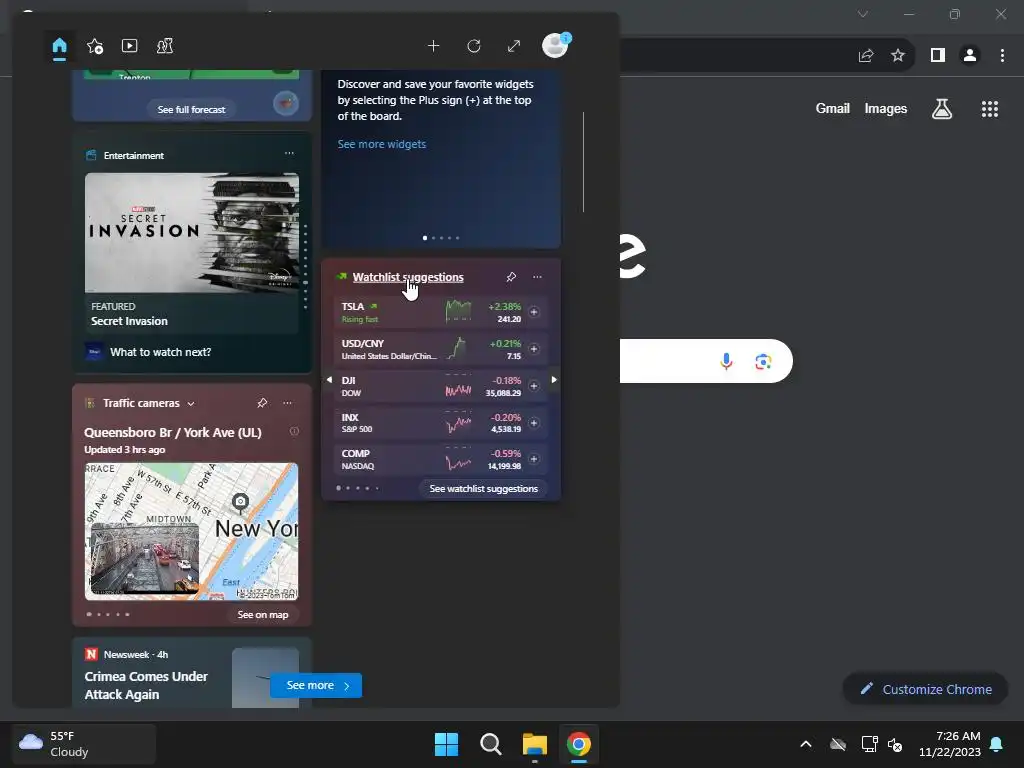This screenshot has height=768, width=1024.
Task: Click See on map button
Action: coord(263,615)
